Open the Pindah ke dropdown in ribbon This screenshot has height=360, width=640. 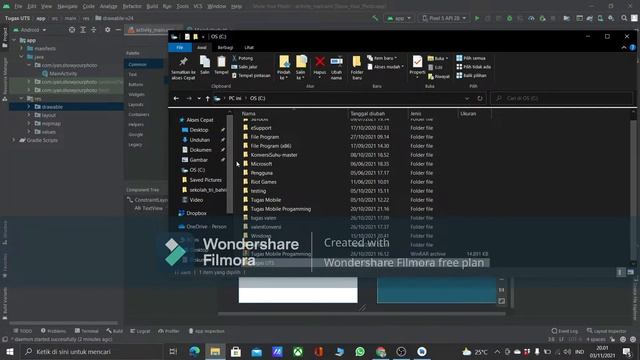284,75
